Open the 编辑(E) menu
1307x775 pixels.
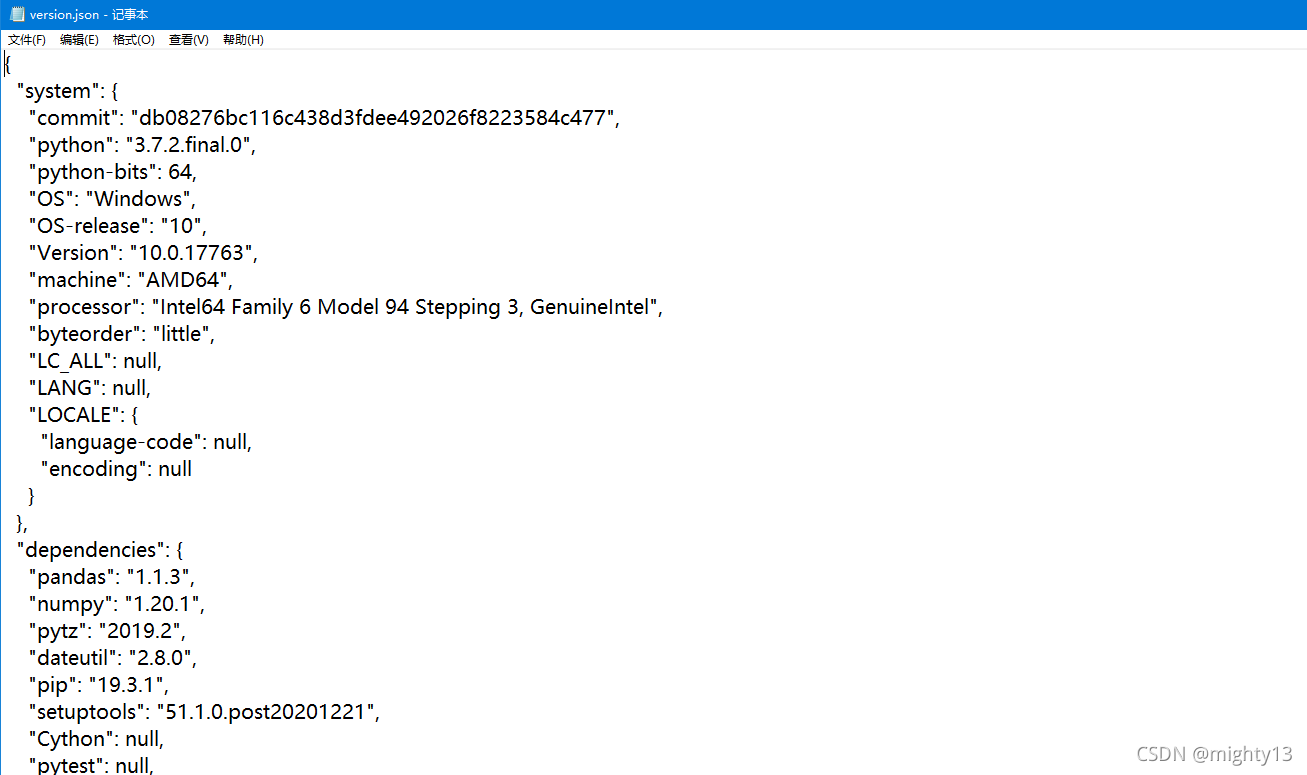(79, 40)
